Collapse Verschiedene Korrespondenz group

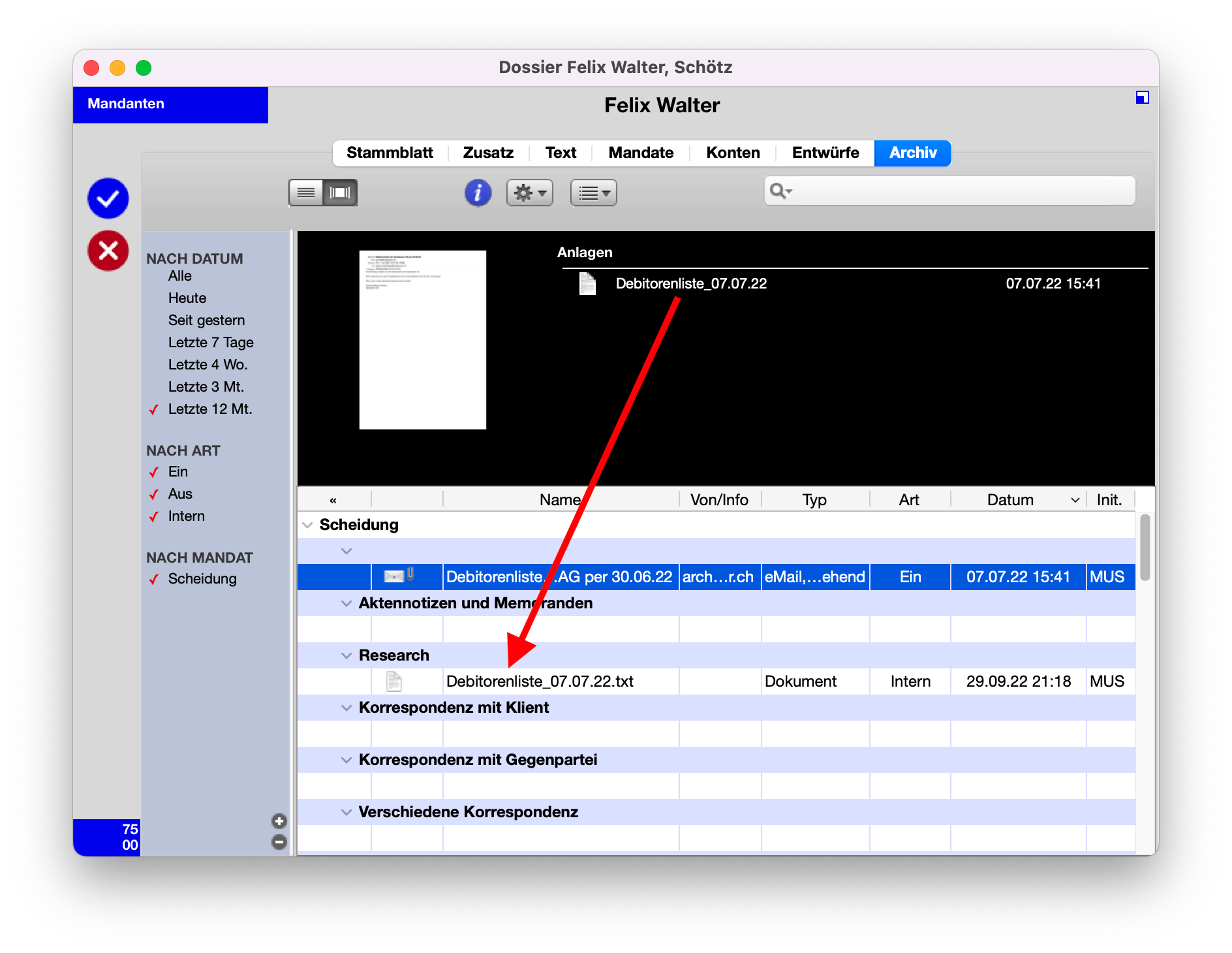click(x=346, y=812)
